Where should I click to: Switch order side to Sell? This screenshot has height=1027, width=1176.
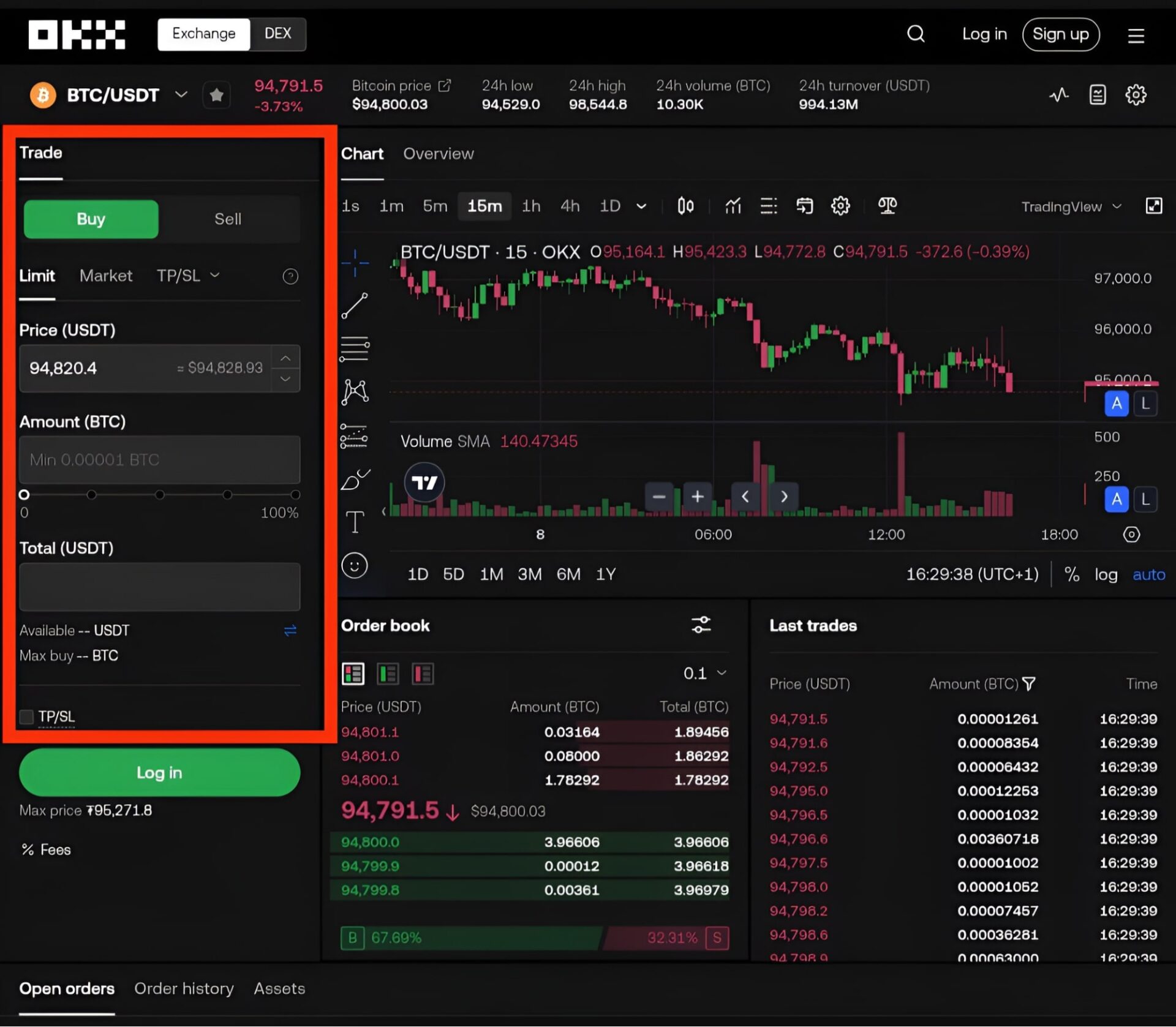[x=228, y=219]
